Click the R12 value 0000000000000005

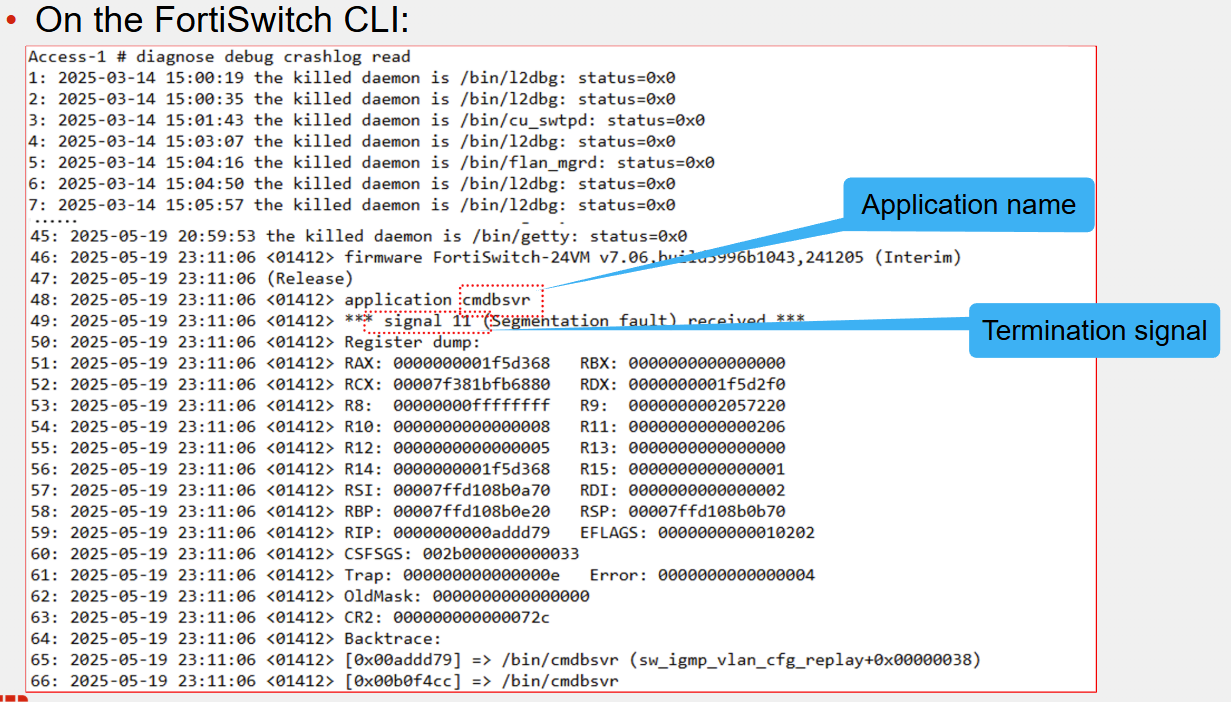click(471, 448)
